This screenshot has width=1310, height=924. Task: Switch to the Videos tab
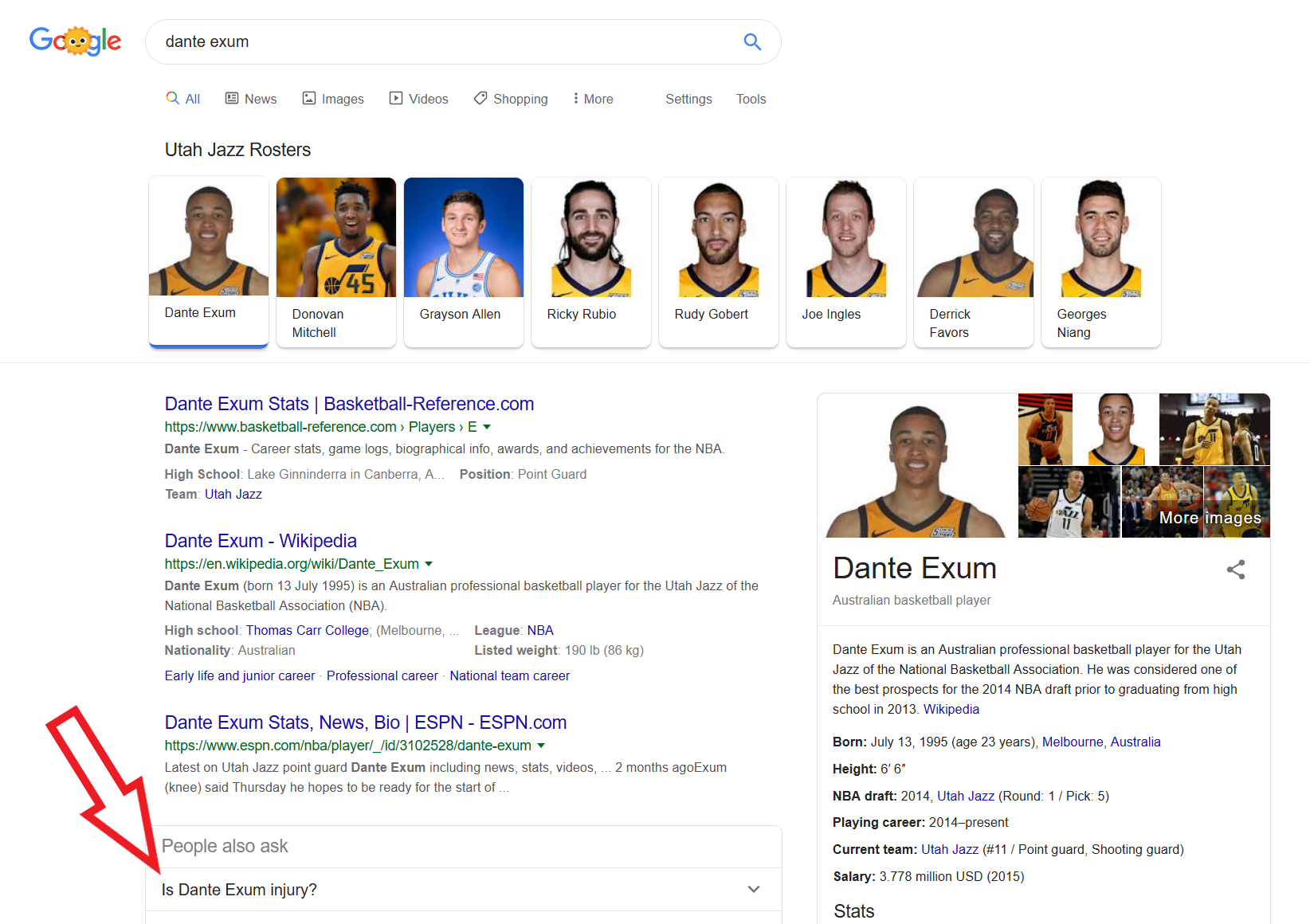pyautogui.click(x=419, y=99)
